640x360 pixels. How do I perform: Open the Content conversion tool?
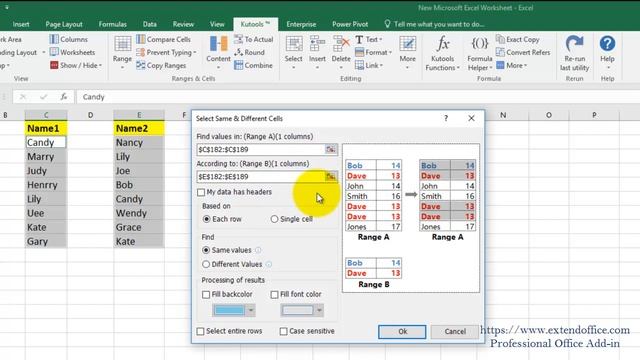(x=218, y=52)
